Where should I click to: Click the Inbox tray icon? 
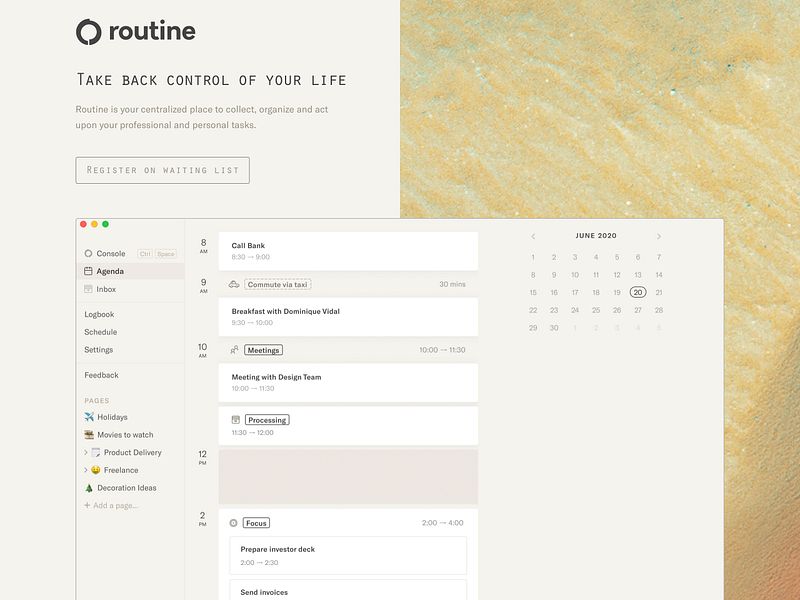point(88,289)
